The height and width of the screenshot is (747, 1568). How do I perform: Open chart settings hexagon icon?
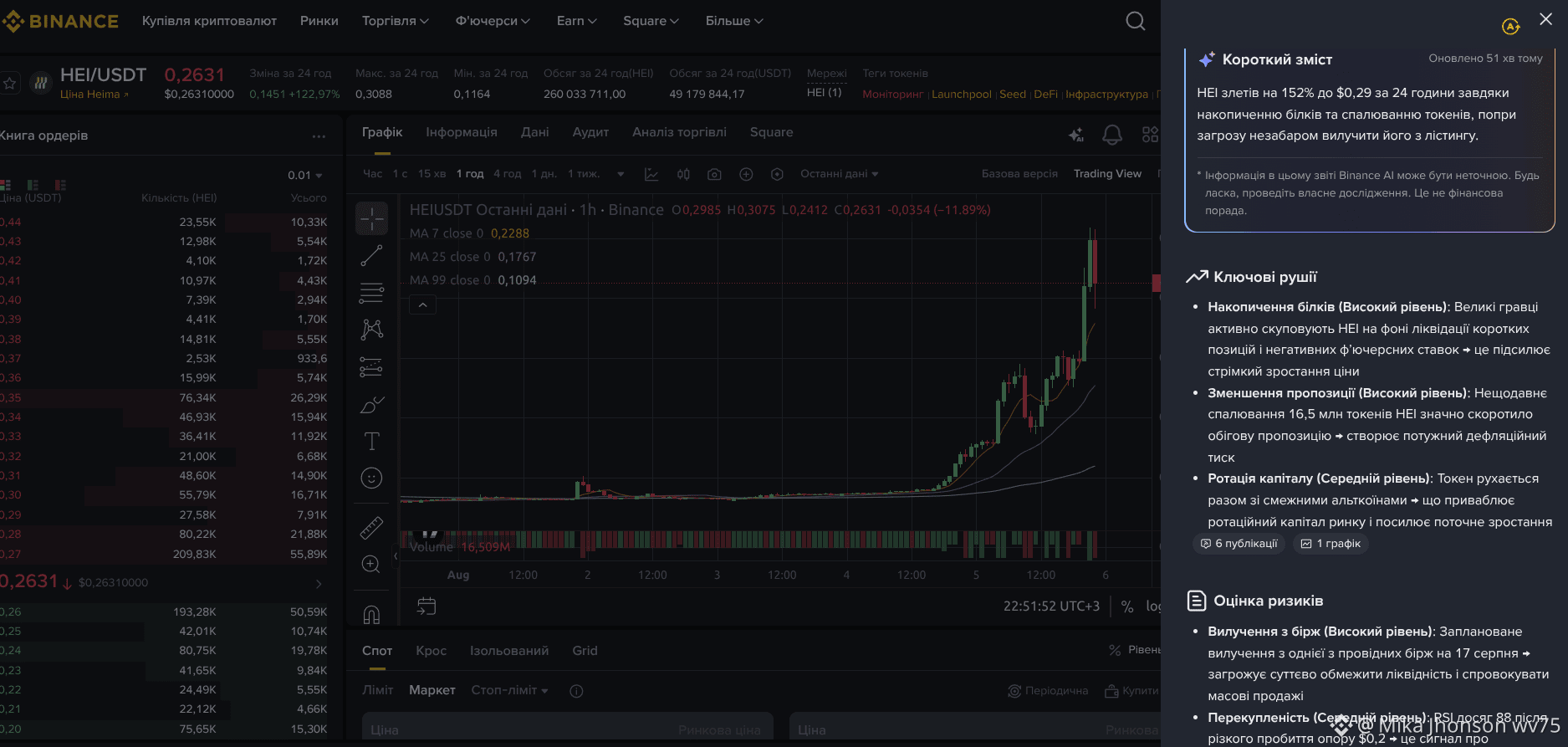(777, 174)
